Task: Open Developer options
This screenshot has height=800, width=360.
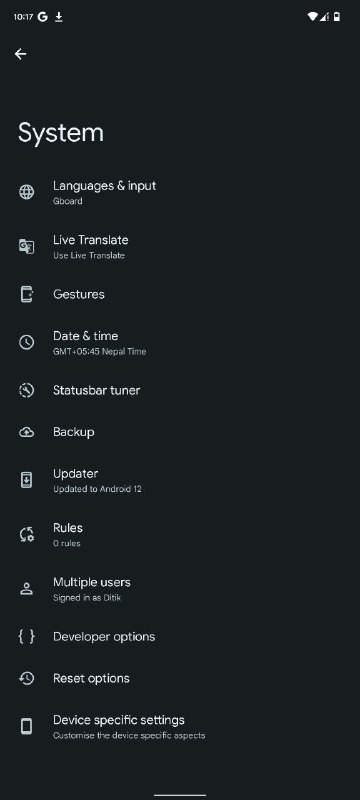Action: pos(180,637)
